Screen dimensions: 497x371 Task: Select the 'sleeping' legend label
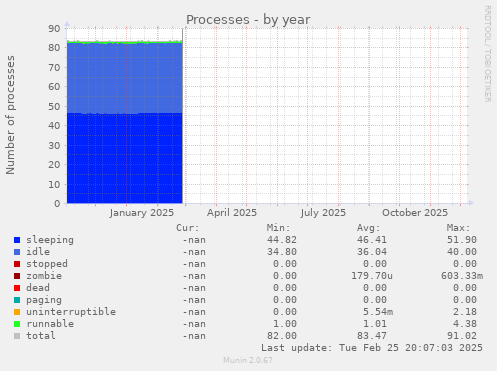pyautogui.click(x=50, y=240)
